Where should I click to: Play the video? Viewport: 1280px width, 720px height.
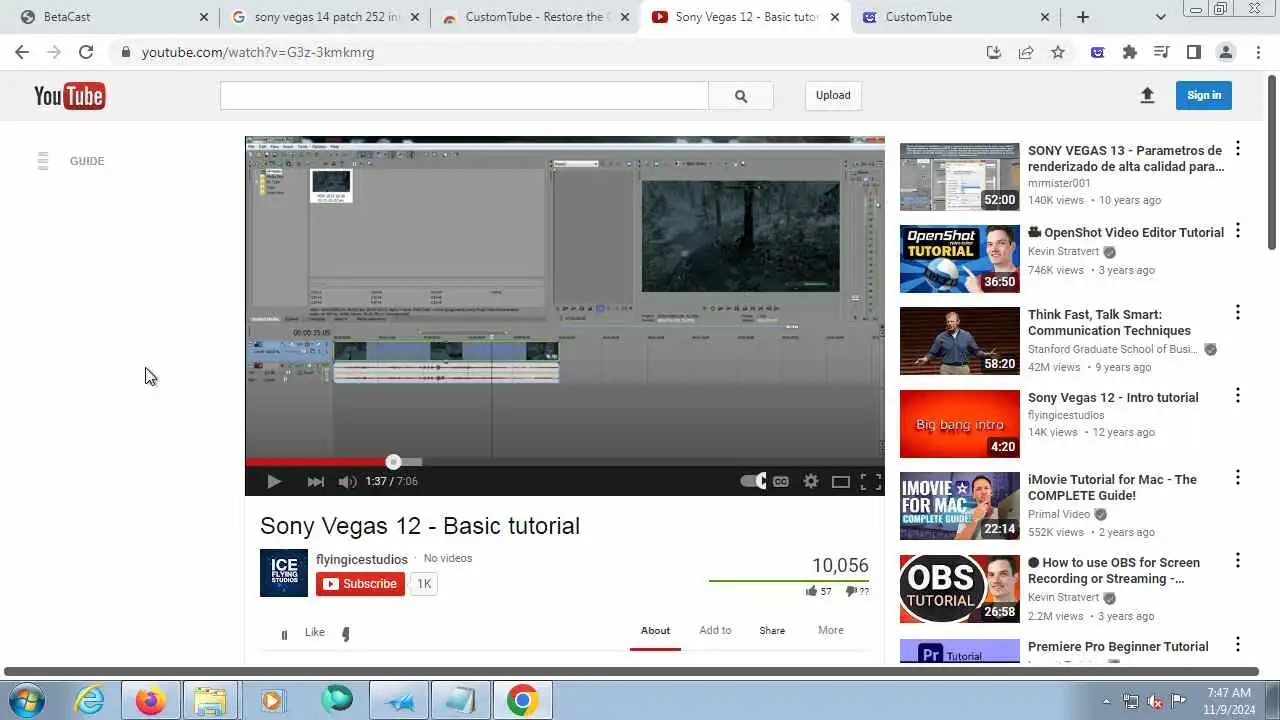coord(273,481)
